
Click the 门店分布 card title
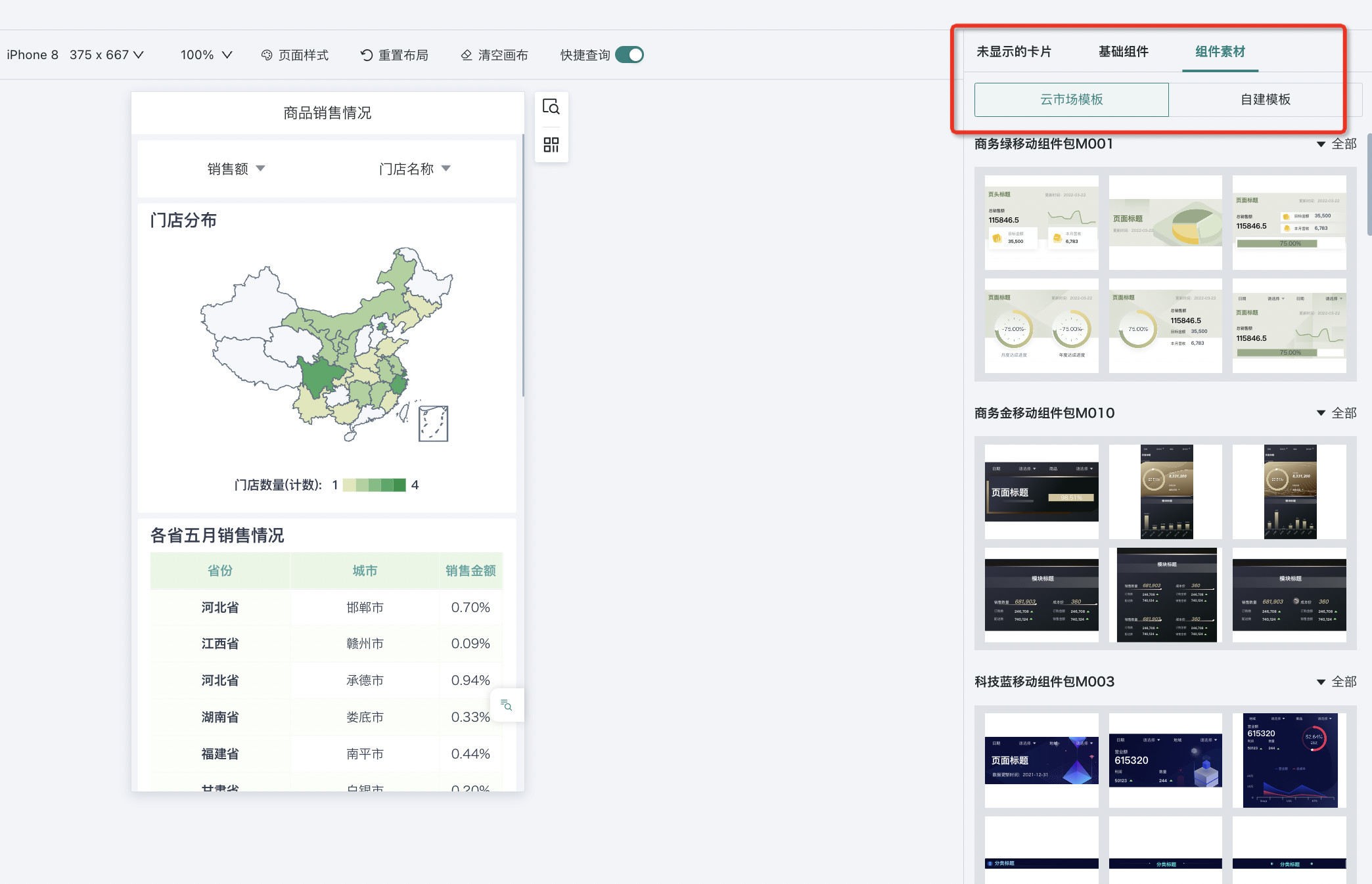[183, 220]
